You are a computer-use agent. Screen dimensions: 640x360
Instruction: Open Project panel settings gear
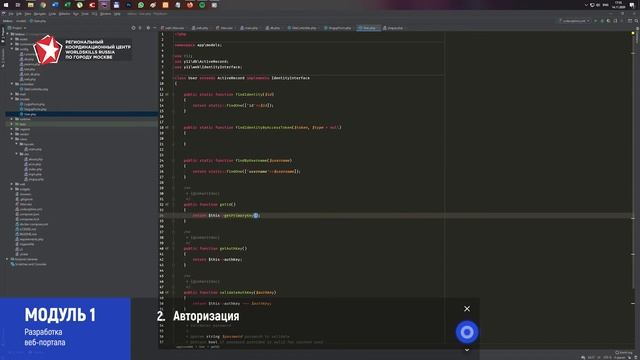[148, 28]
